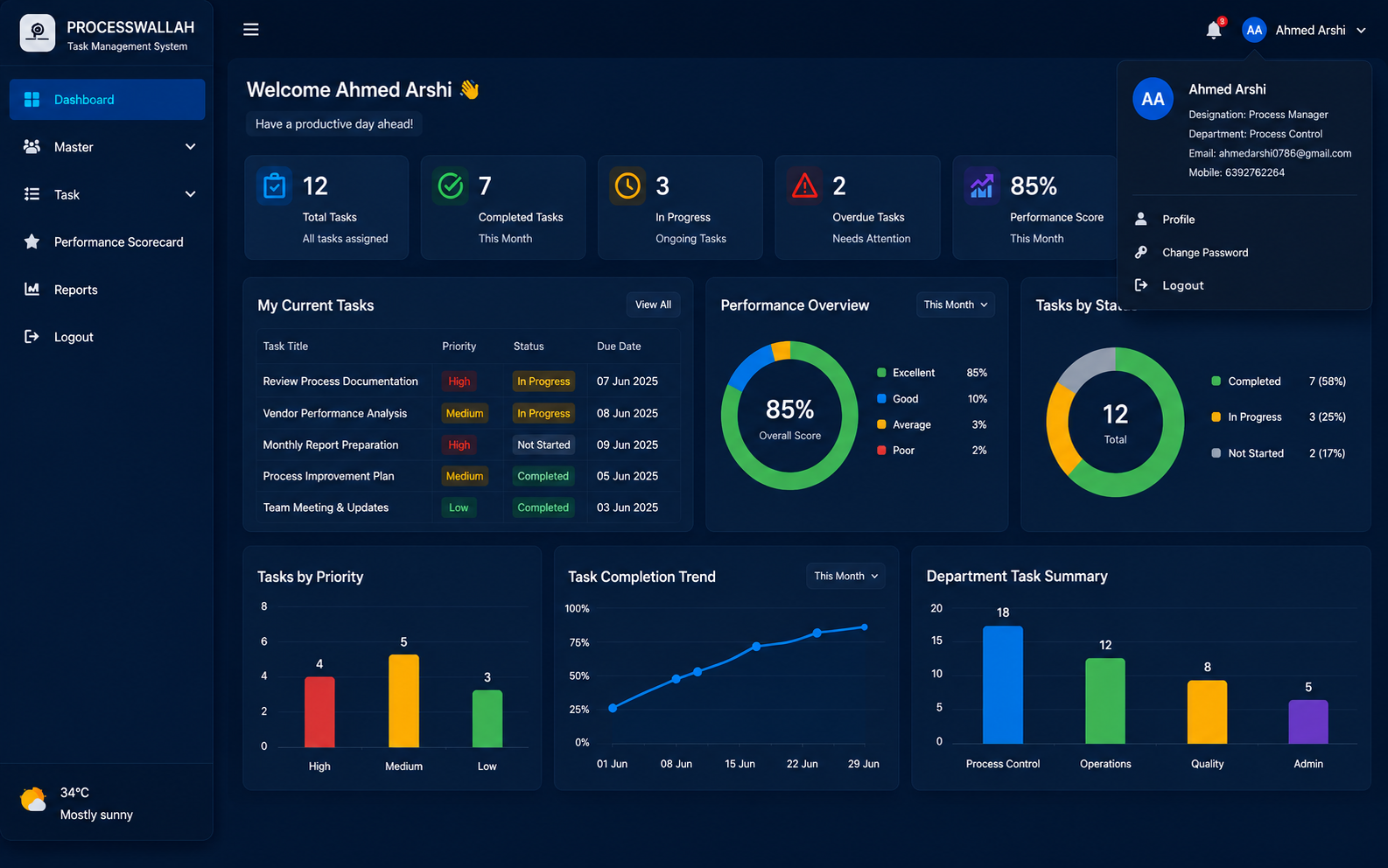Click the Not Started status badge
This screenshot has height=868, width=1388.
[x=543, y=444]
